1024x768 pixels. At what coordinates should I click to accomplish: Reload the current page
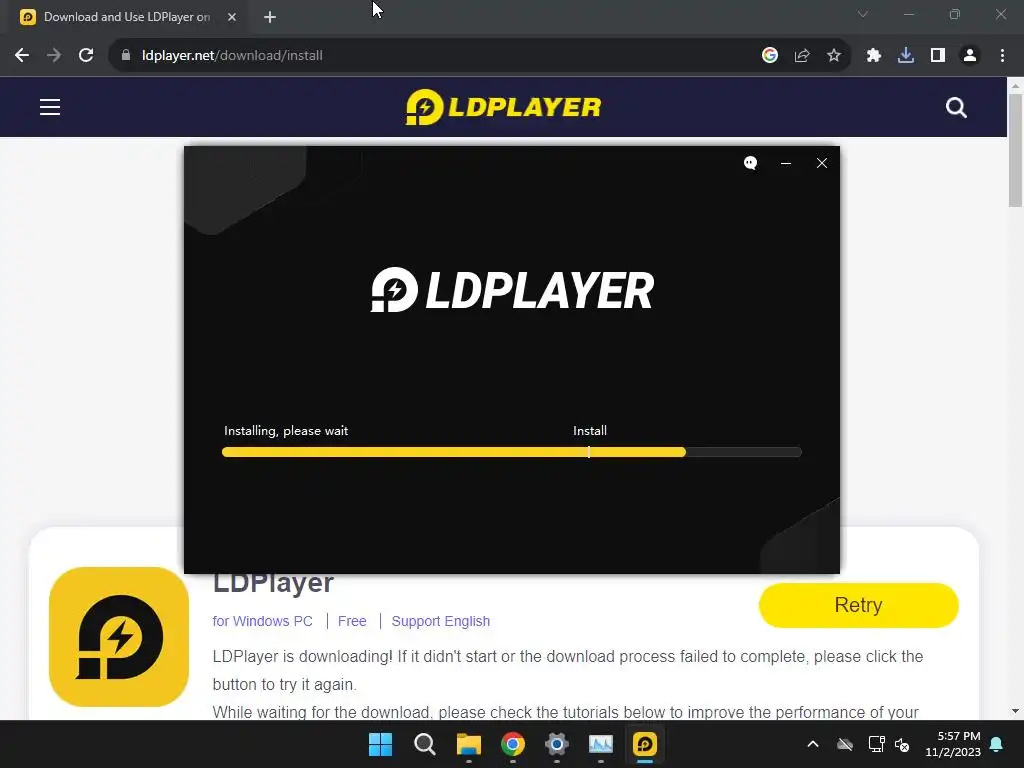[86, 56]
